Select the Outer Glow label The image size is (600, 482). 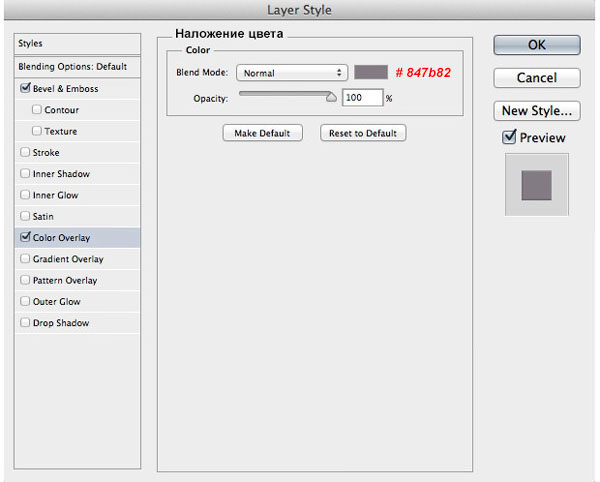pos(57,302)
